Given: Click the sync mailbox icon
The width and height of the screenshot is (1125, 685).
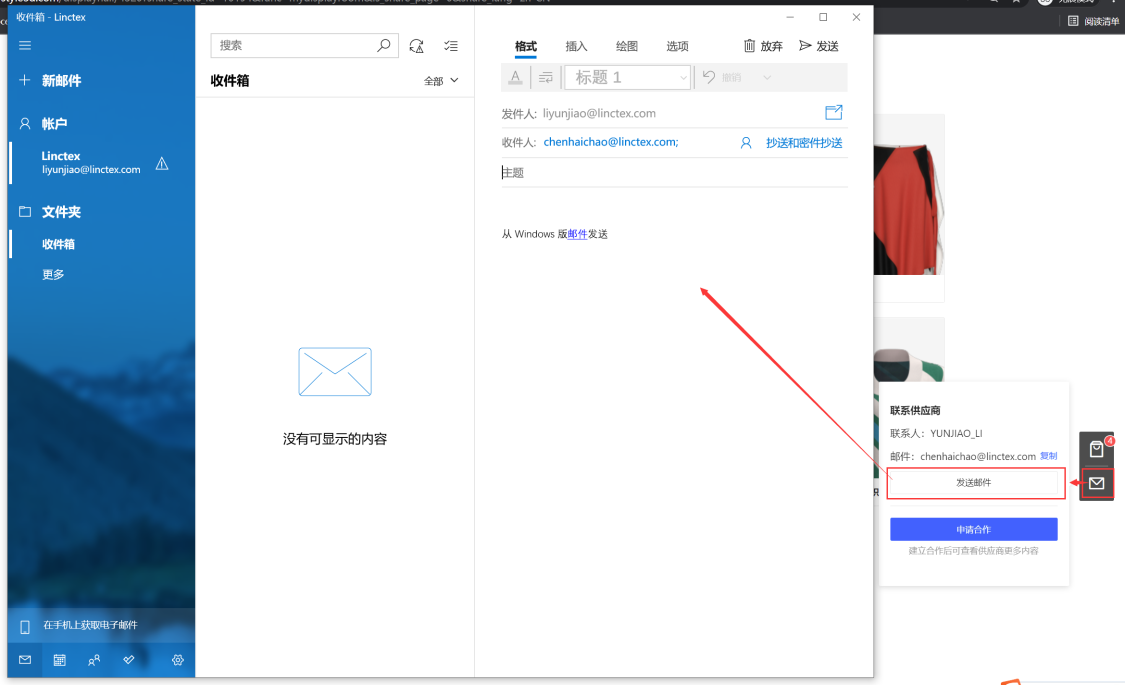Looking at the screenshot, I should coord(417,46).
